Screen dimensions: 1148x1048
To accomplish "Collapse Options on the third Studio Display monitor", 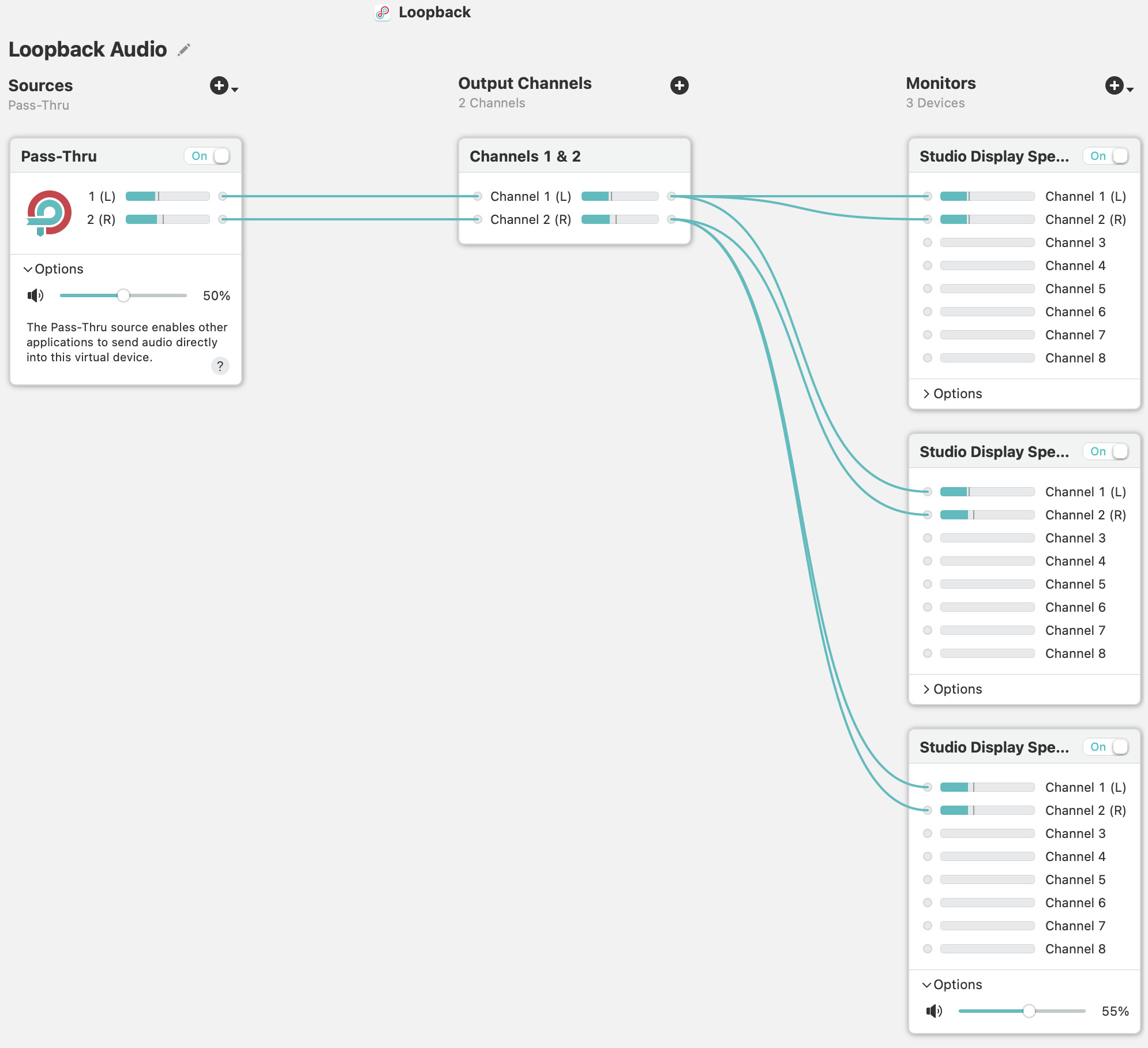I will tap(952, 985).
